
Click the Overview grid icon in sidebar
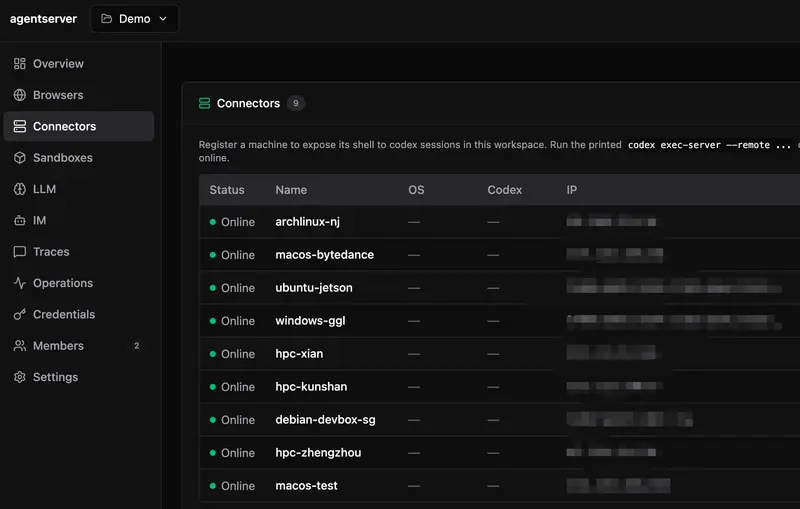19,64
